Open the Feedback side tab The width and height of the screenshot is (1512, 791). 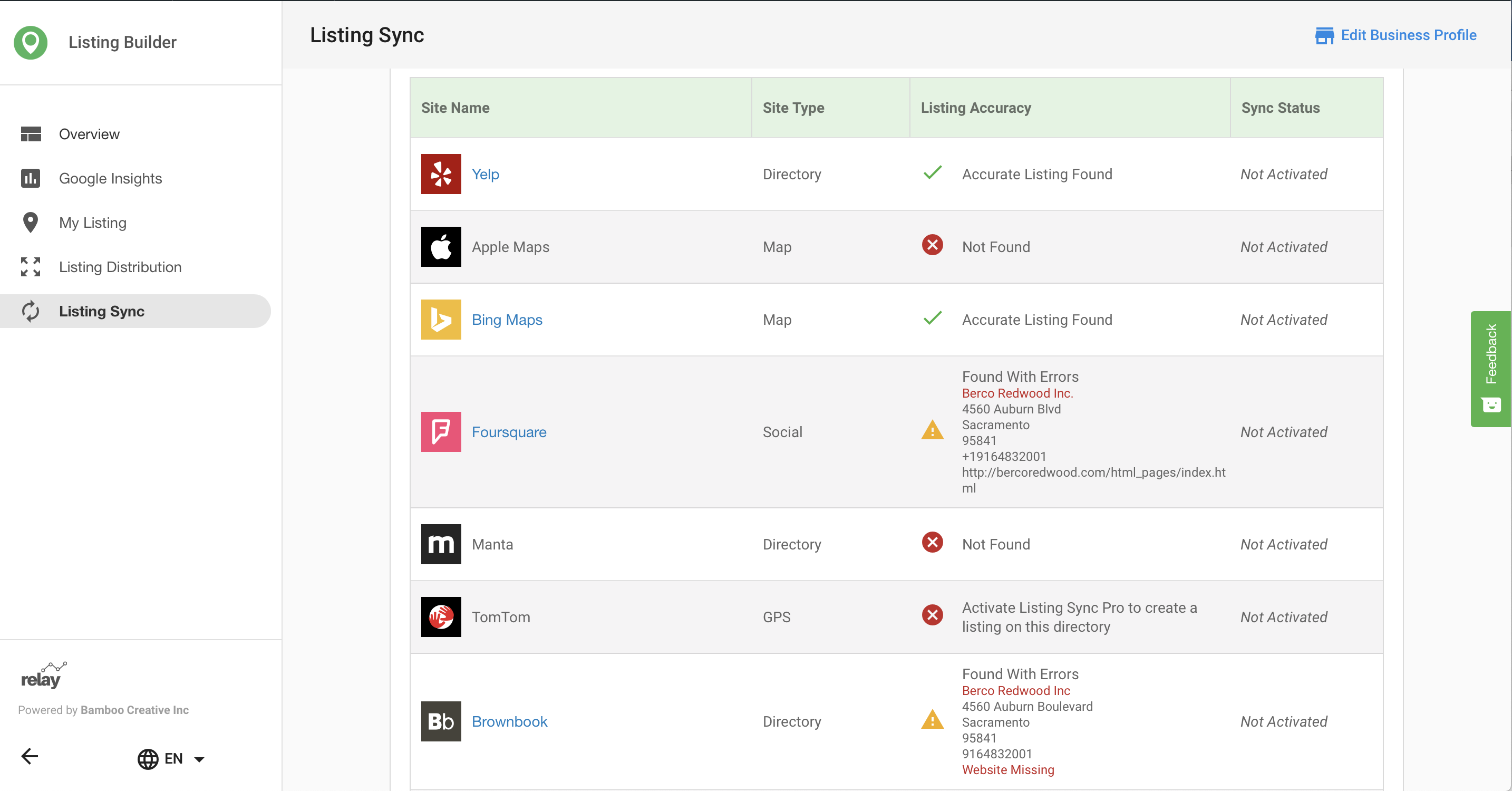pyautogui.click(x=1491, y=368)
